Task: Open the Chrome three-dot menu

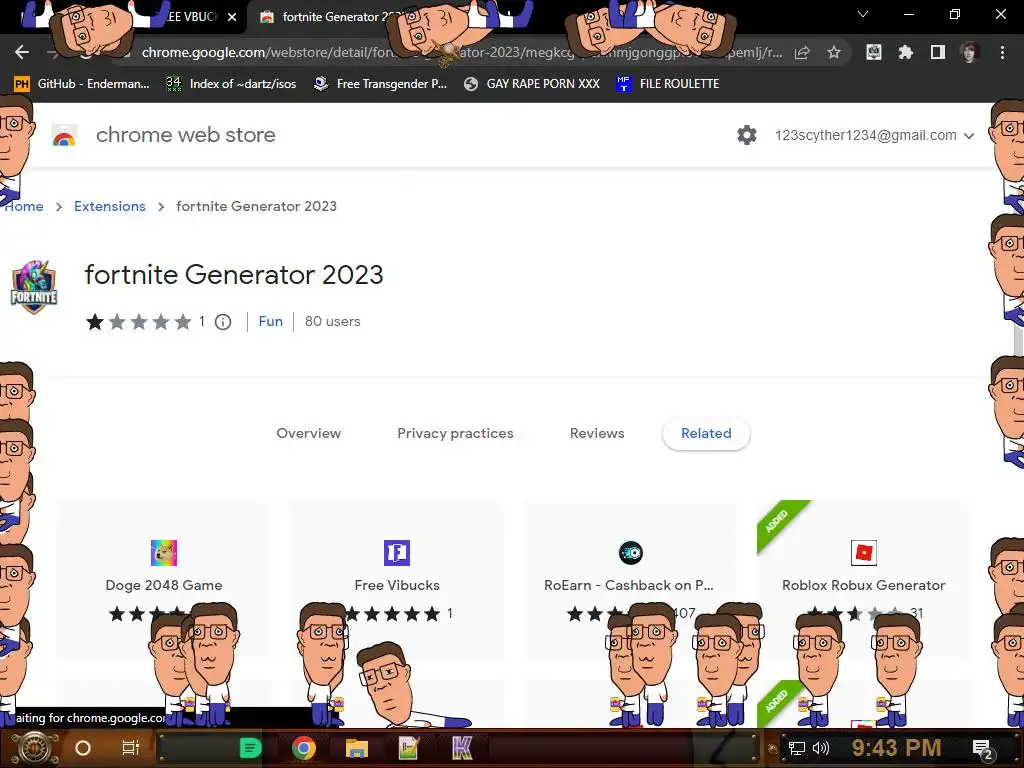Action: [x=1002, y=52]
